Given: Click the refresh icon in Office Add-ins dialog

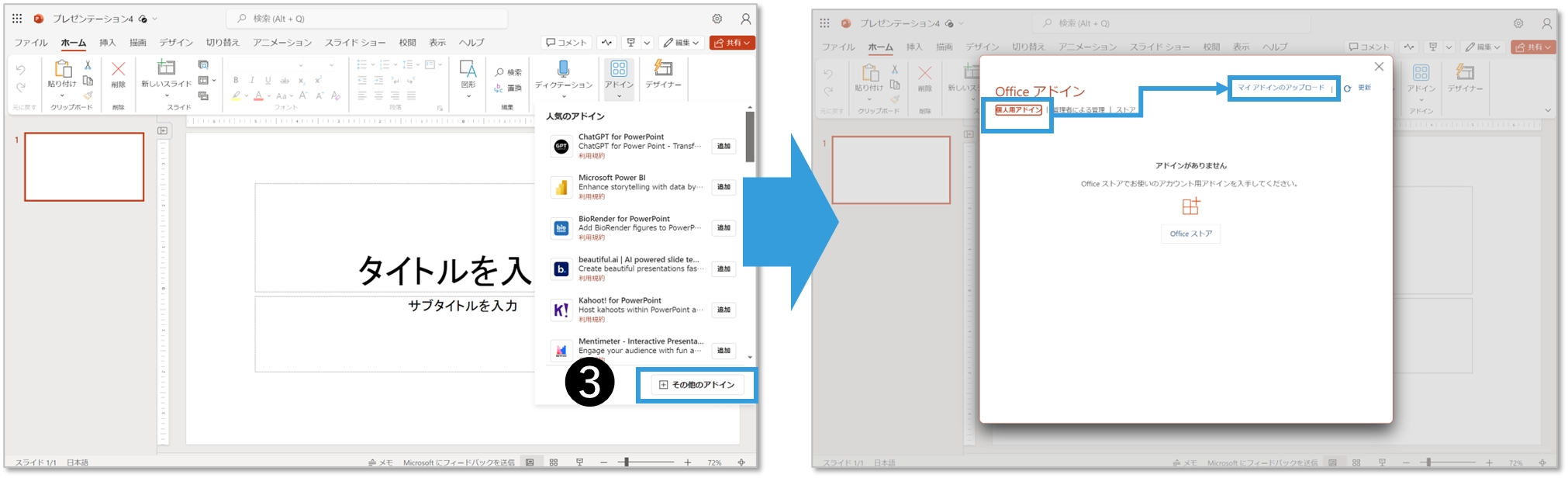Looking at the screenshot, I should (1348, 88).
